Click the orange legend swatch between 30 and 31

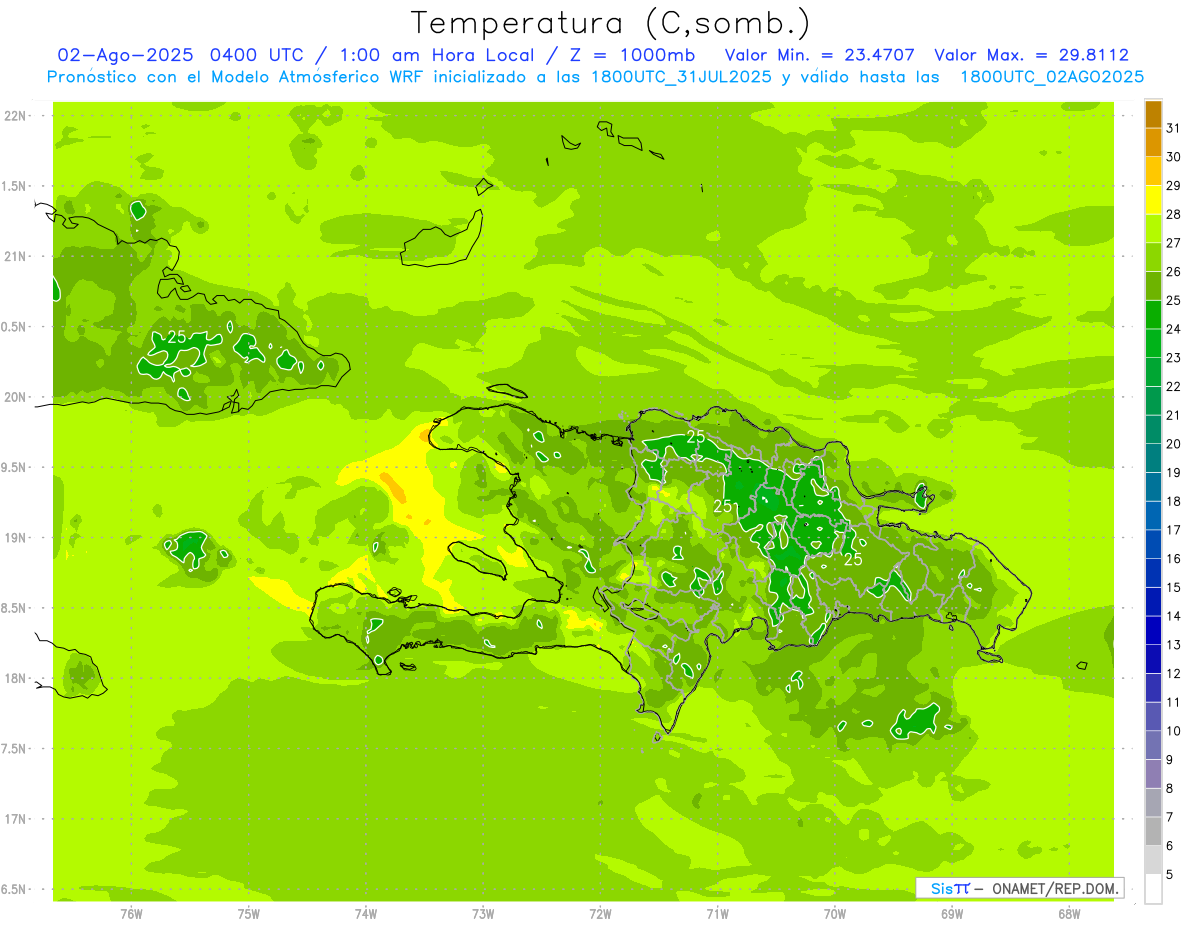pos(1153,142)
